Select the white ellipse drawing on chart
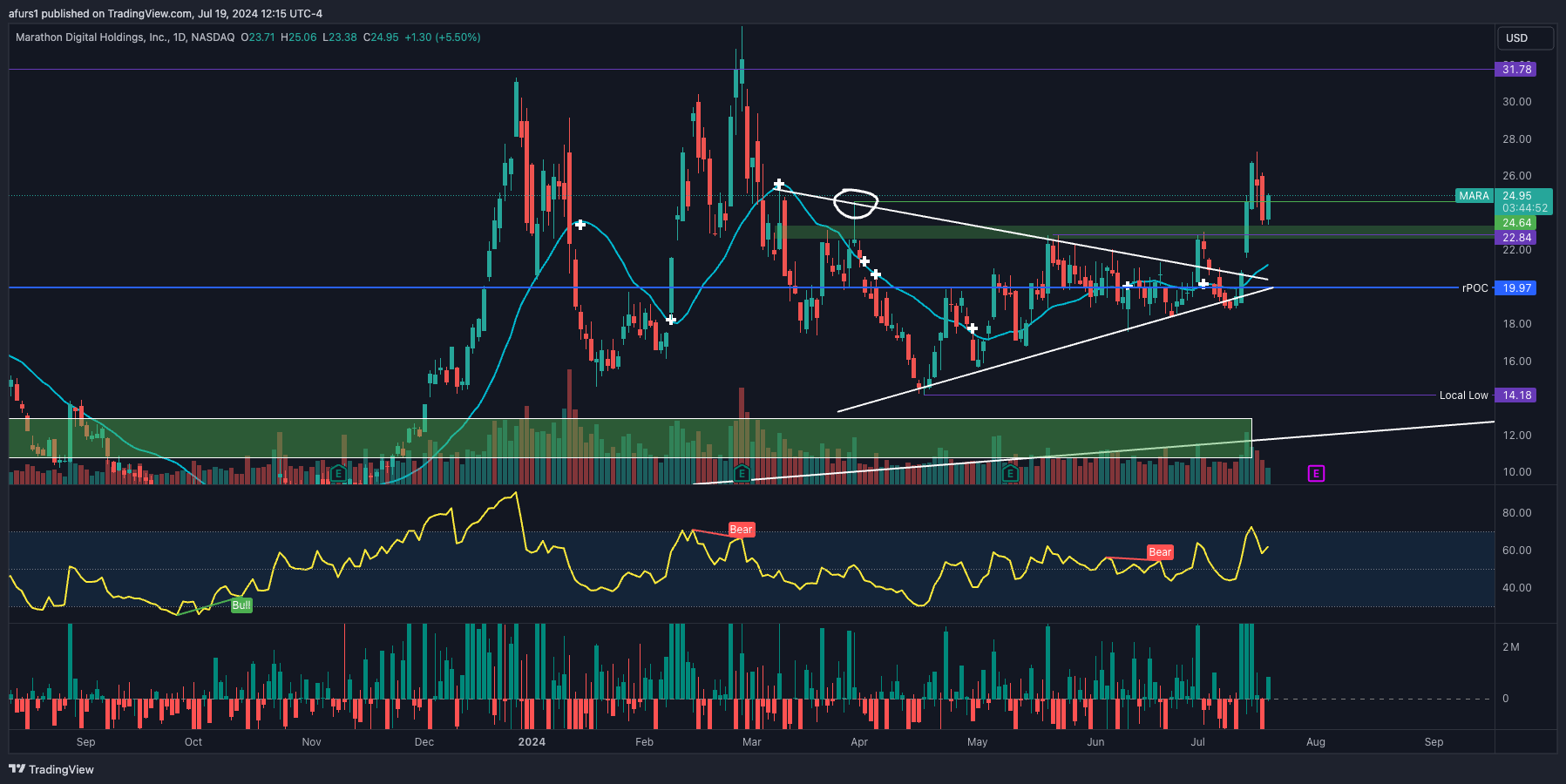The image size is (1566, 784). [x=856, y=203]
